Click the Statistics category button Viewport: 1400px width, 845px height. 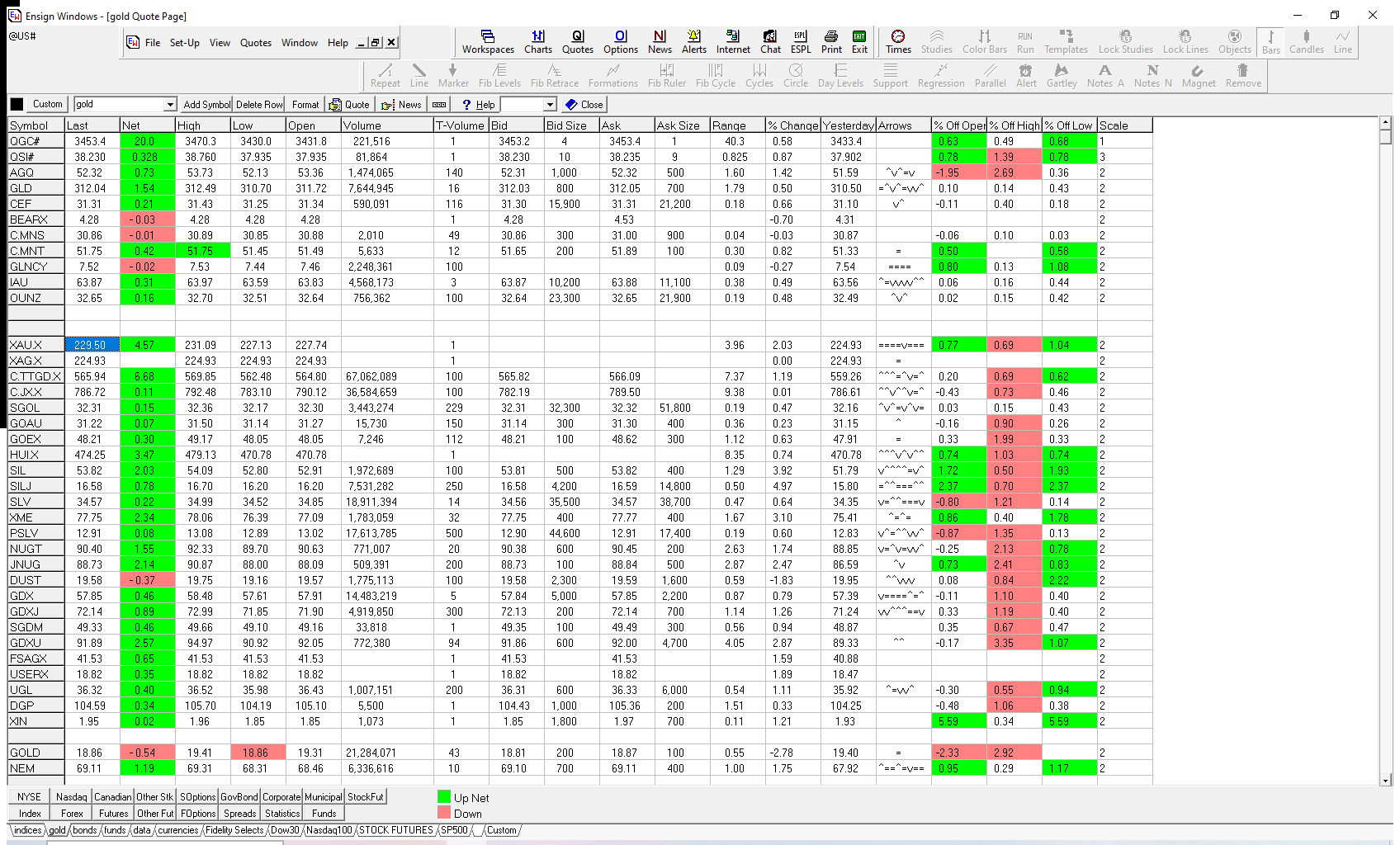[282, 813]
